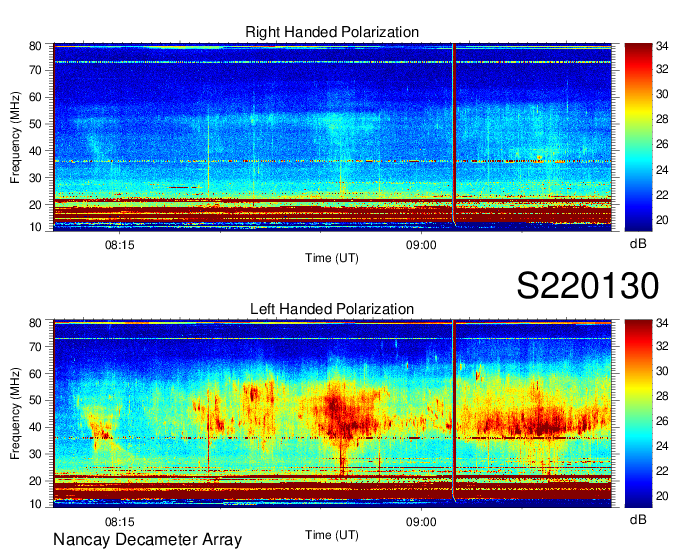The image size is (680, 552).
Task: Select the 08:15 tick under Right Handed plot
Action: [120, 245]
